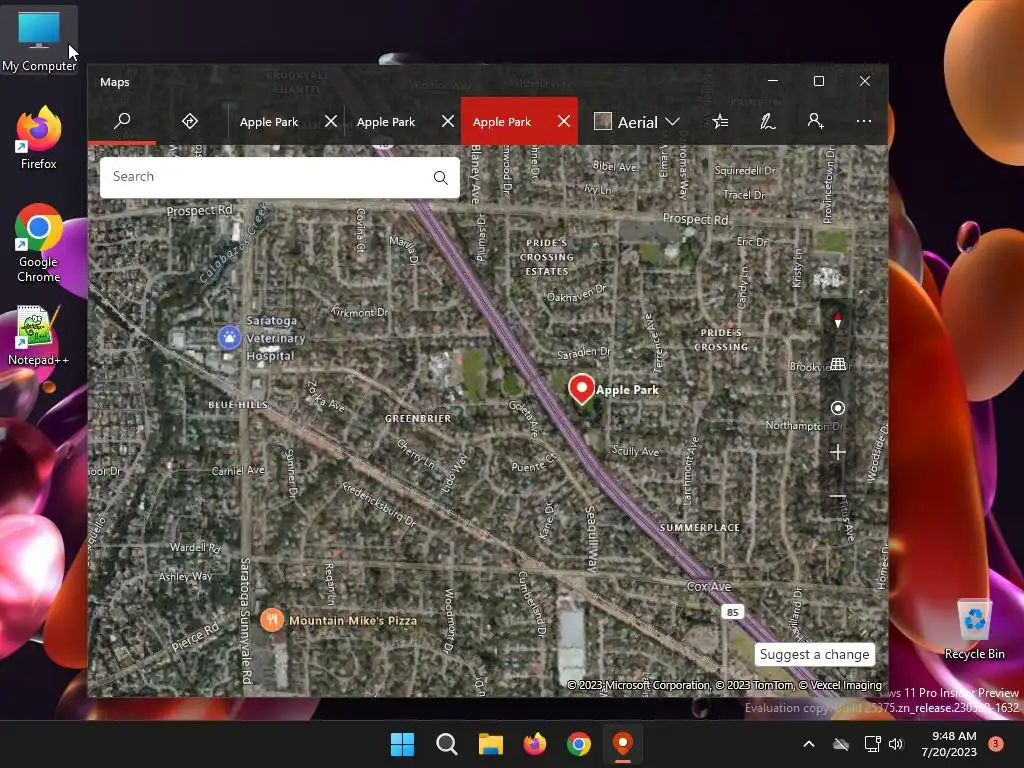The height and width of the screenshot is (768, 1024).
Task: Select the highlighted Apple Park tab
Action: (502, 122)
